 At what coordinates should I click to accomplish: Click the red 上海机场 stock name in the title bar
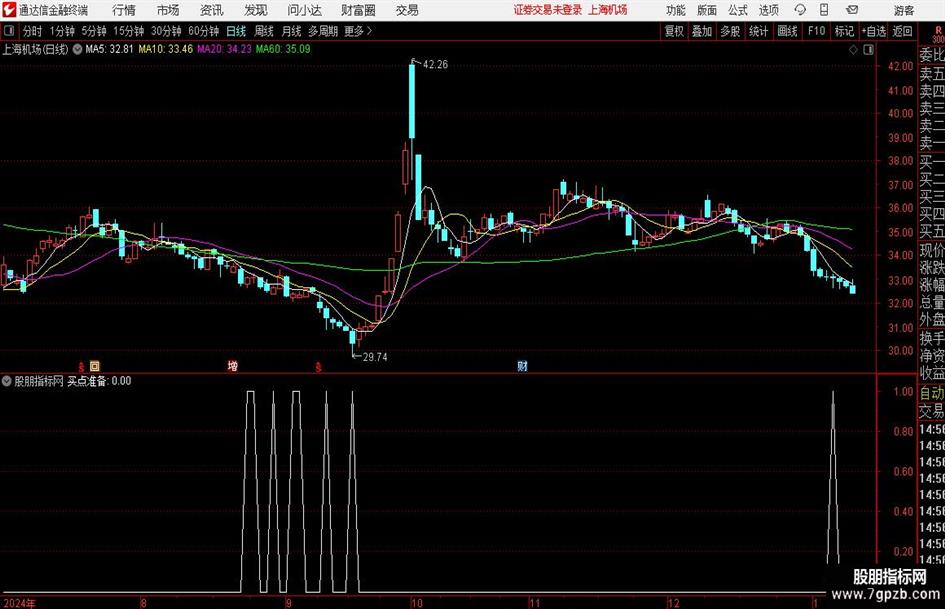click(608, 10)
